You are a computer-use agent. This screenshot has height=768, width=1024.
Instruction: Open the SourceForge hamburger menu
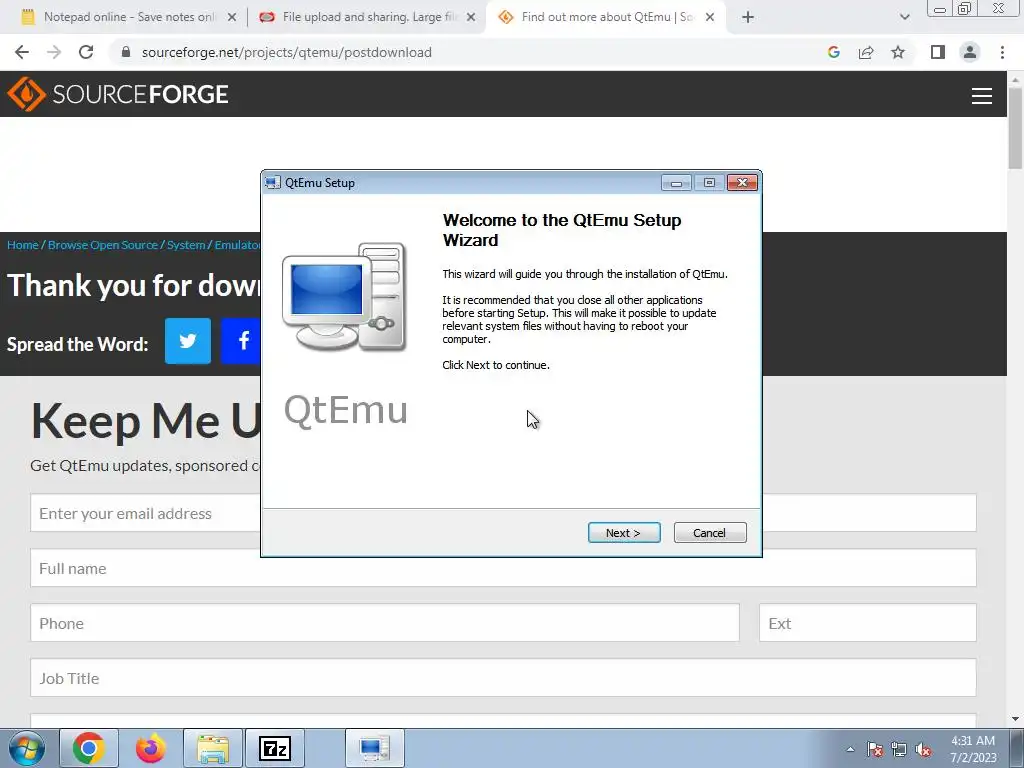coord(982,95)
